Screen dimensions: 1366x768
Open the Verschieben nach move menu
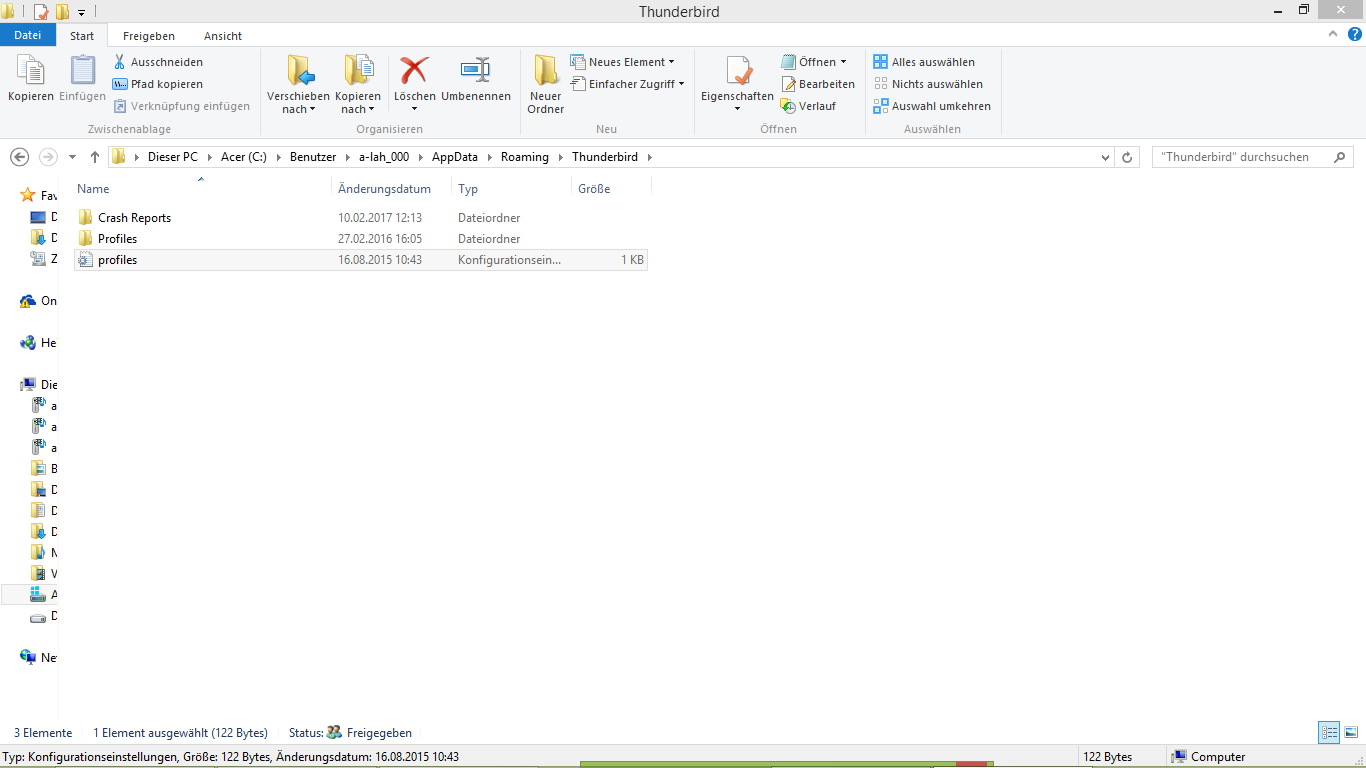298,84
